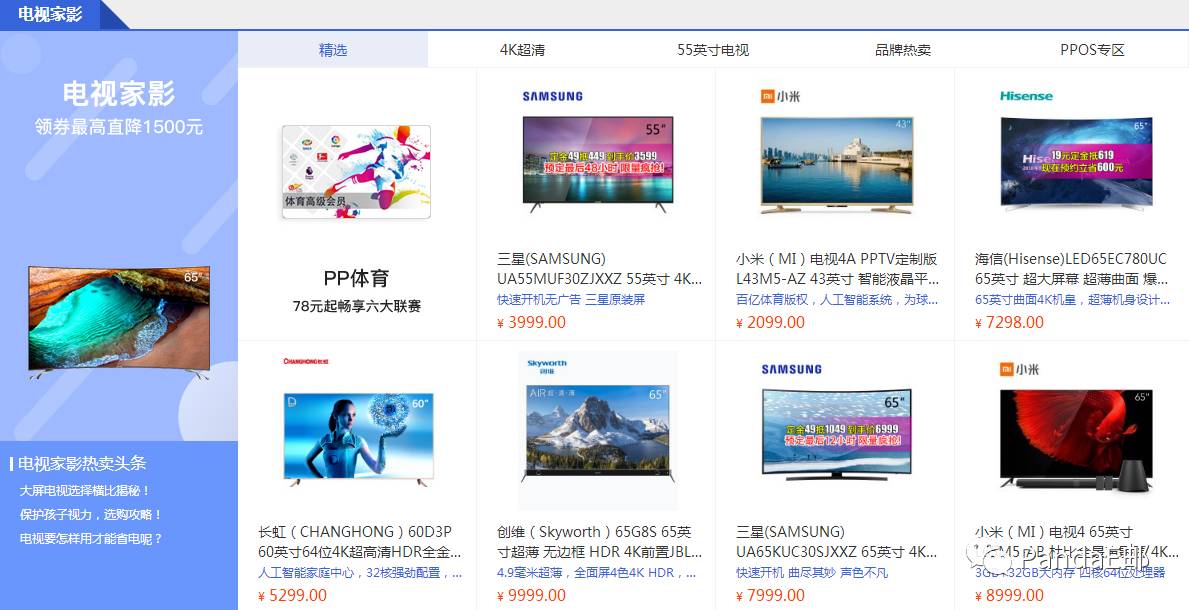This screenshot has width=1189, height=610.
Task: Open the 创维 65G8S product title
Action: click(600, 542)
